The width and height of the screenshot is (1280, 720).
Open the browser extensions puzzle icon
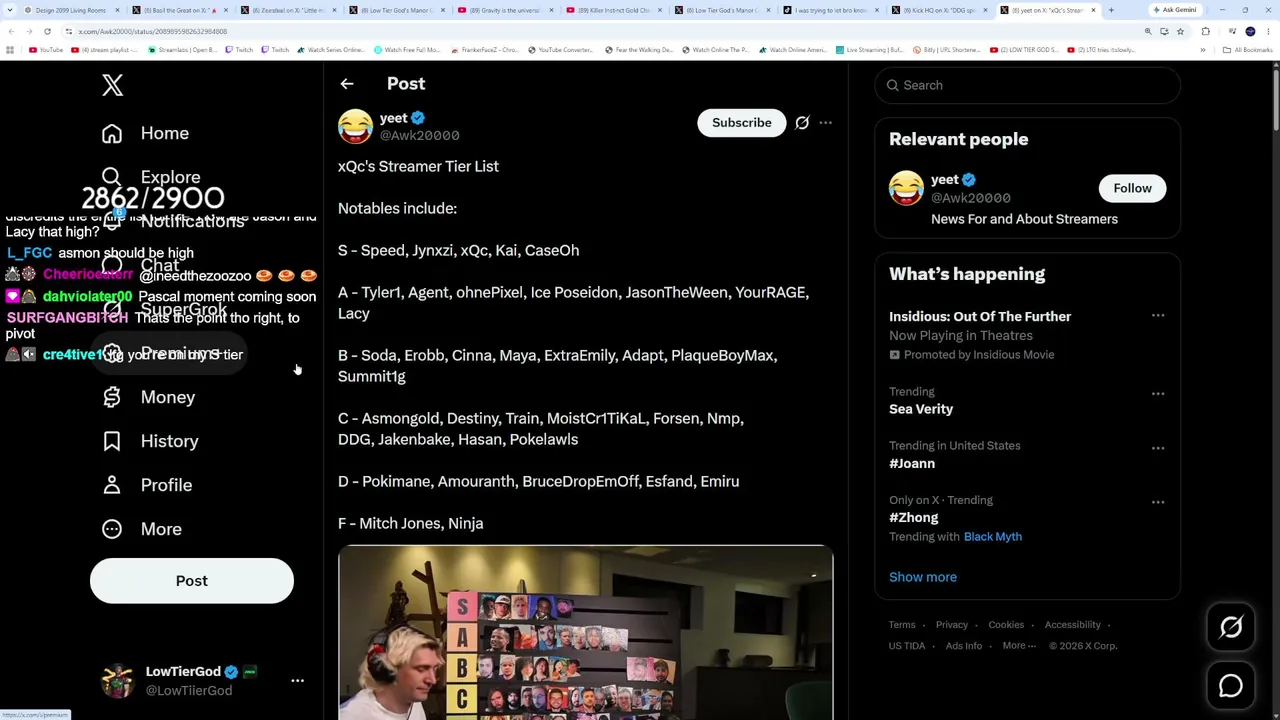tap(1206, 32)
